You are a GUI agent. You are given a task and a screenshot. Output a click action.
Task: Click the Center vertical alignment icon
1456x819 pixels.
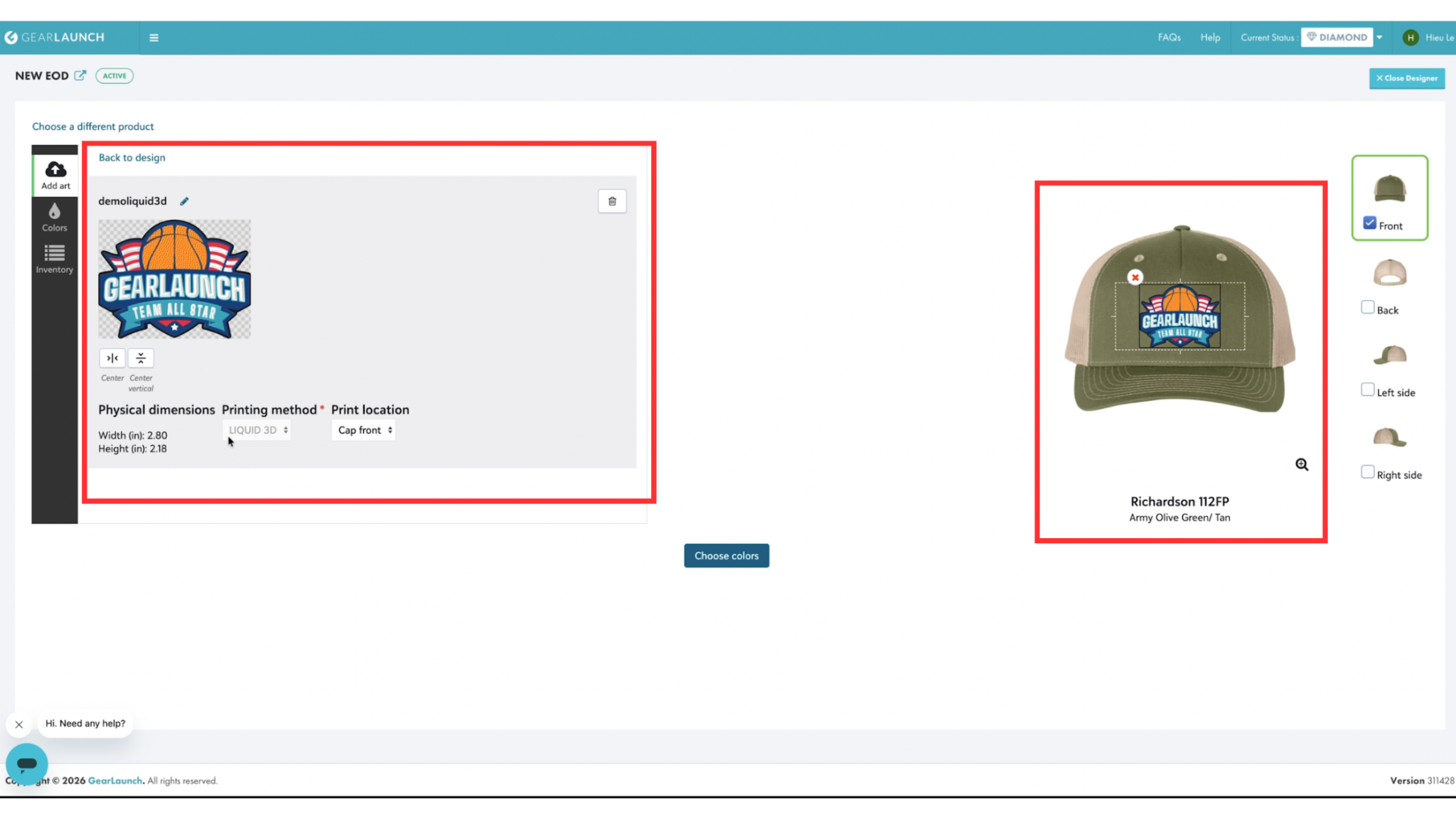[141, 358]
